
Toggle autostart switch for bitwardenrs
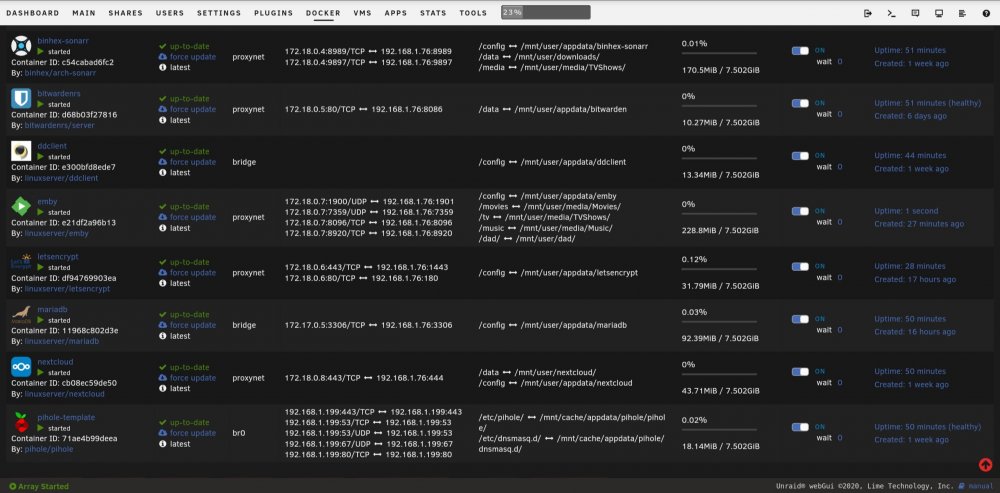pyautogui.click(x=800, y=103)
